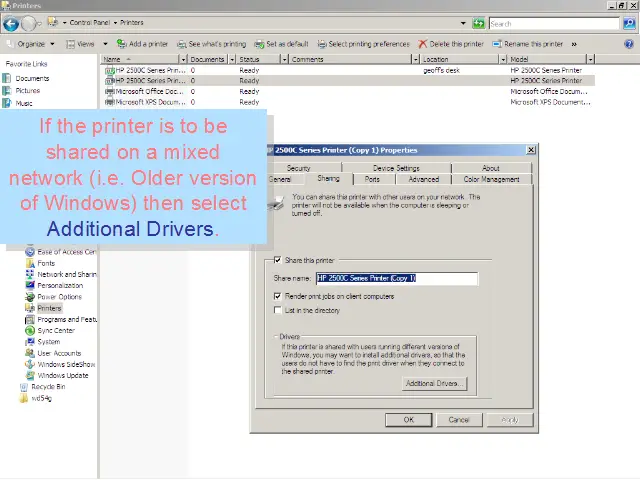Open the wd54g folder

36,398
